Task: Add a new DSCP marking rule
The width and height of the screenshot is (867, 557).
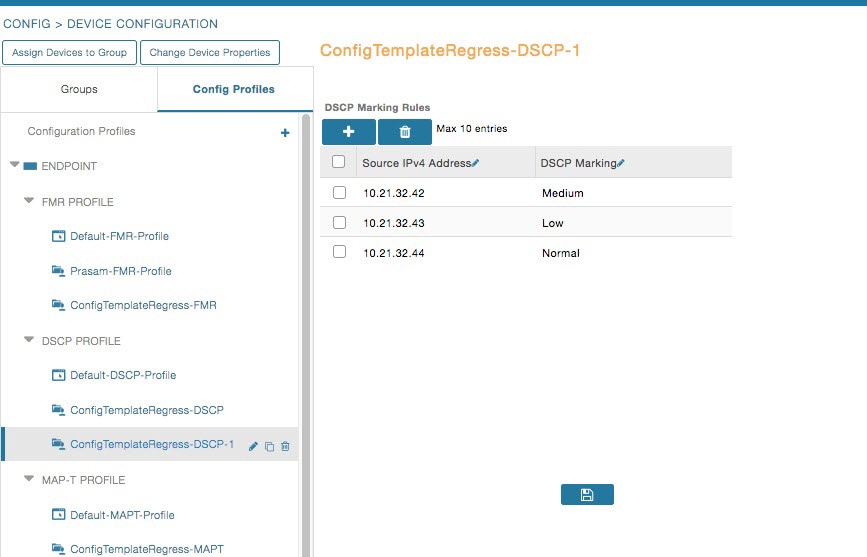Action: tap(349, 132)
